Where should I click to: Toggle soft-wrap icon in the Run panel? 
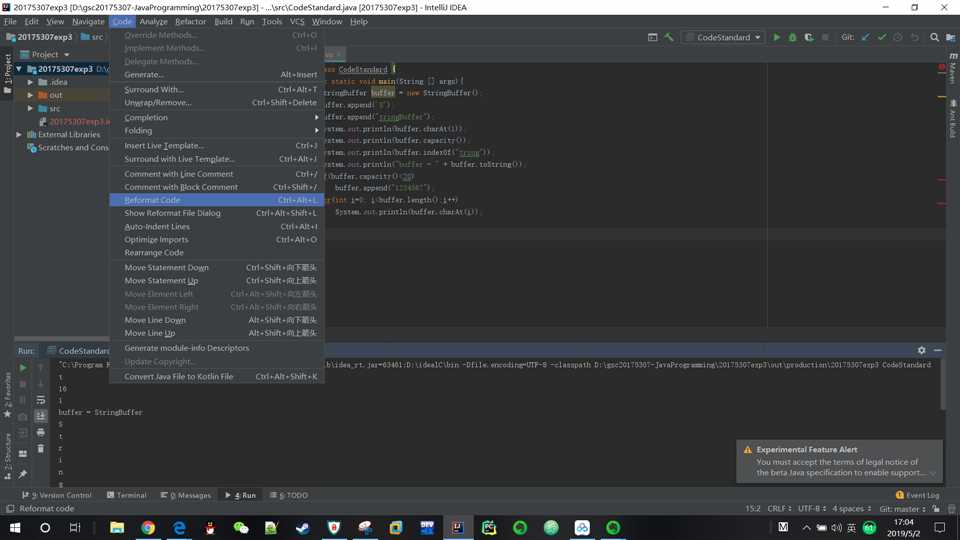click(40, 400)
